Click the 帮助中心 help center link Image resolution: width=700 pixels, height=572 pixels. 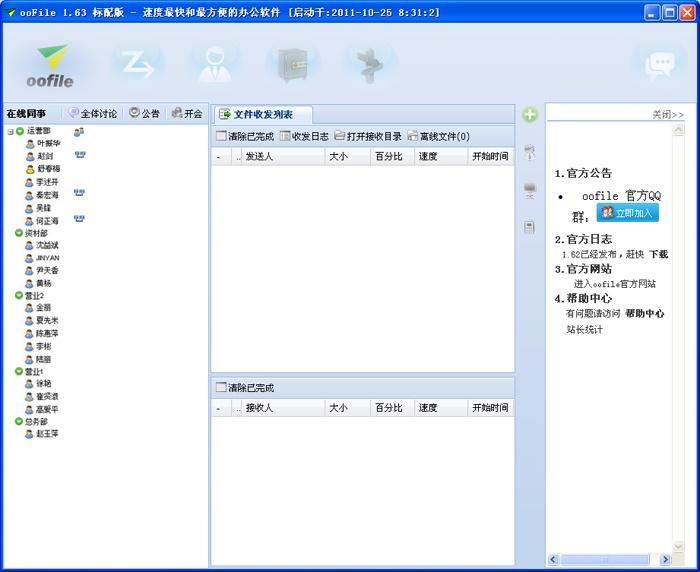pyautogui.click(x=645, y=313)
